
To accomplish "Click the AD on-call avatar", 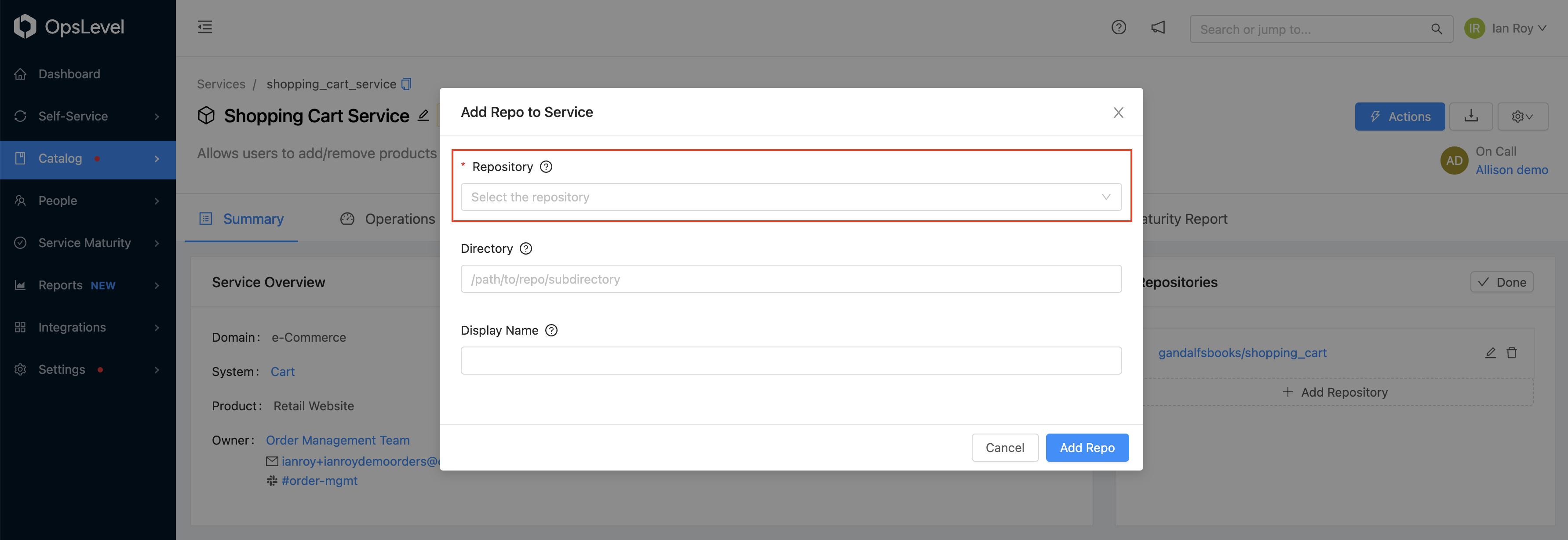I will [x=1454, y=161].
